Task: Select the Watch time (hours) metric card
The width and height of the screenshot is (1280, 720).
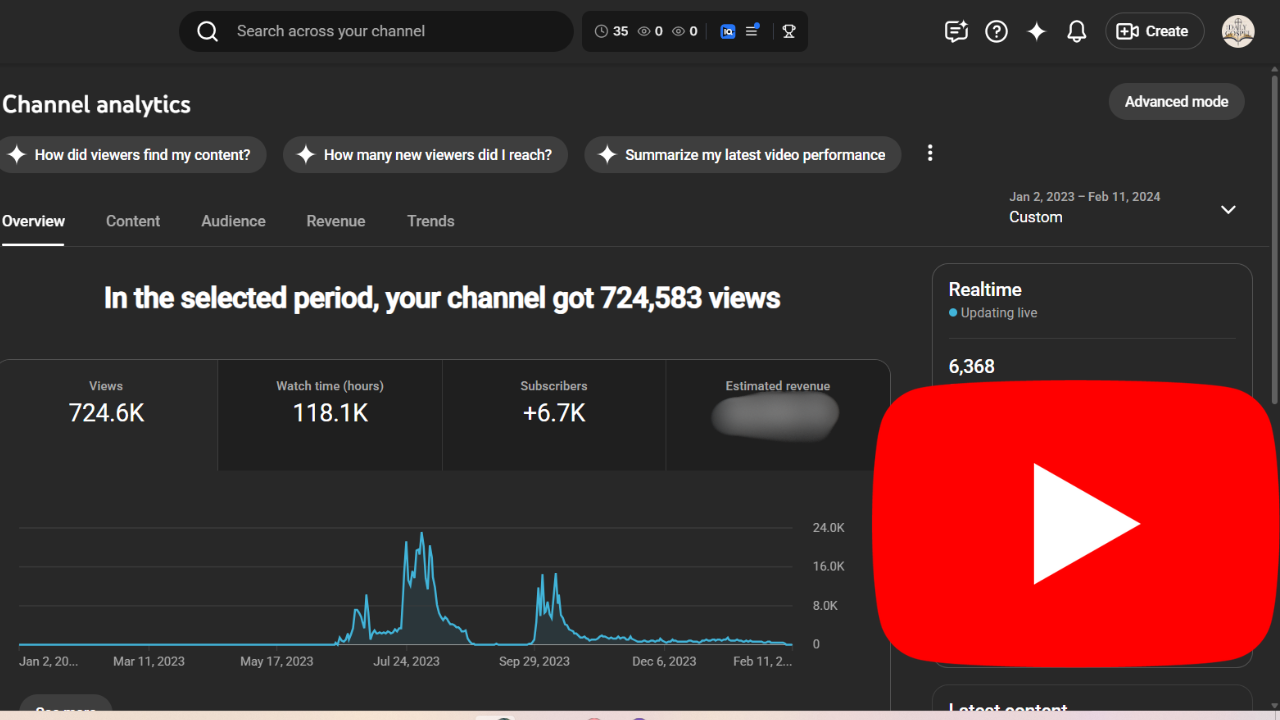Action: point(330,415)
